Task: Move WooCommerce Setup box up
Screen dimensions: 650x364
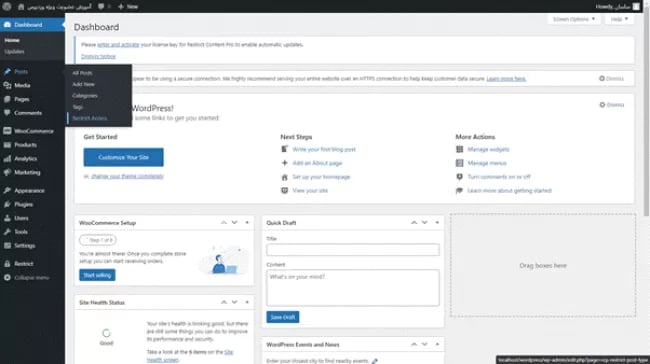Action: 224,223
